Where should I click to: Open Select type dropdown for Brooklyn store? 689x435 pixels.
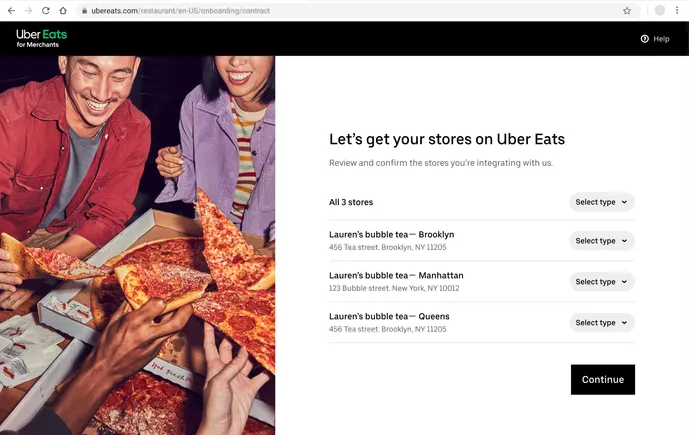point(602,241)
